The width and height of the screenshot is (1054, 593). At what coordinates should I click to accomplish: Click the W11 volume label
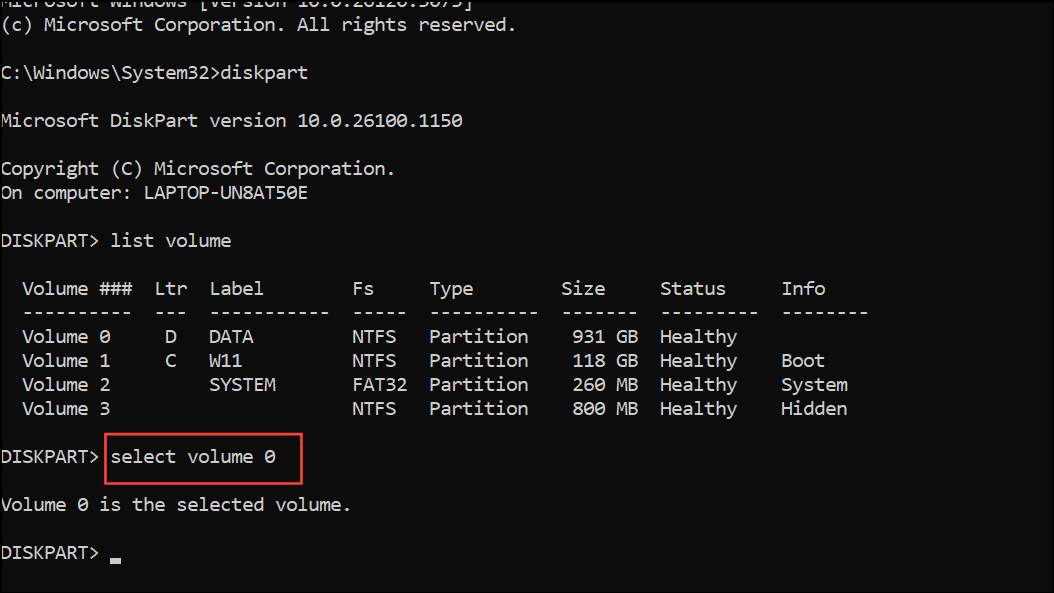click(225, 361)
